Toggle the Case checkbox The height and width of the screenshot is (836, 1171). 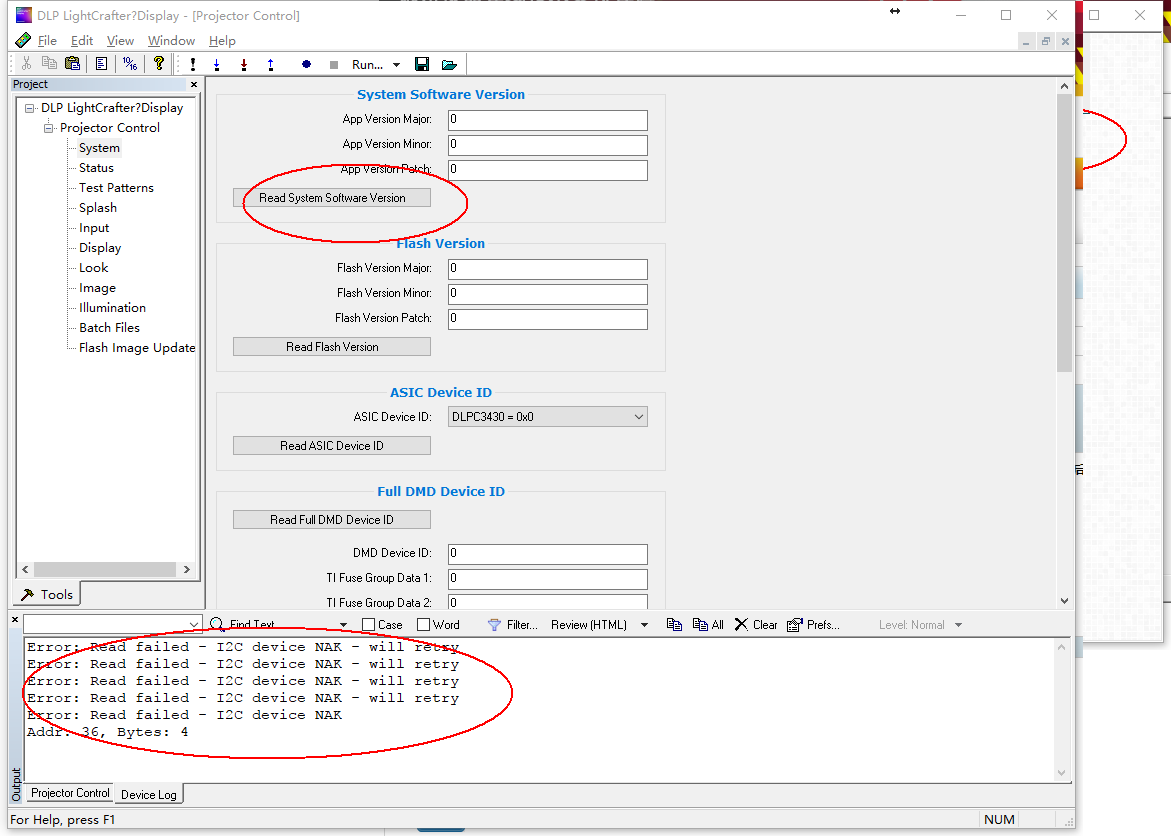[368, 625]
